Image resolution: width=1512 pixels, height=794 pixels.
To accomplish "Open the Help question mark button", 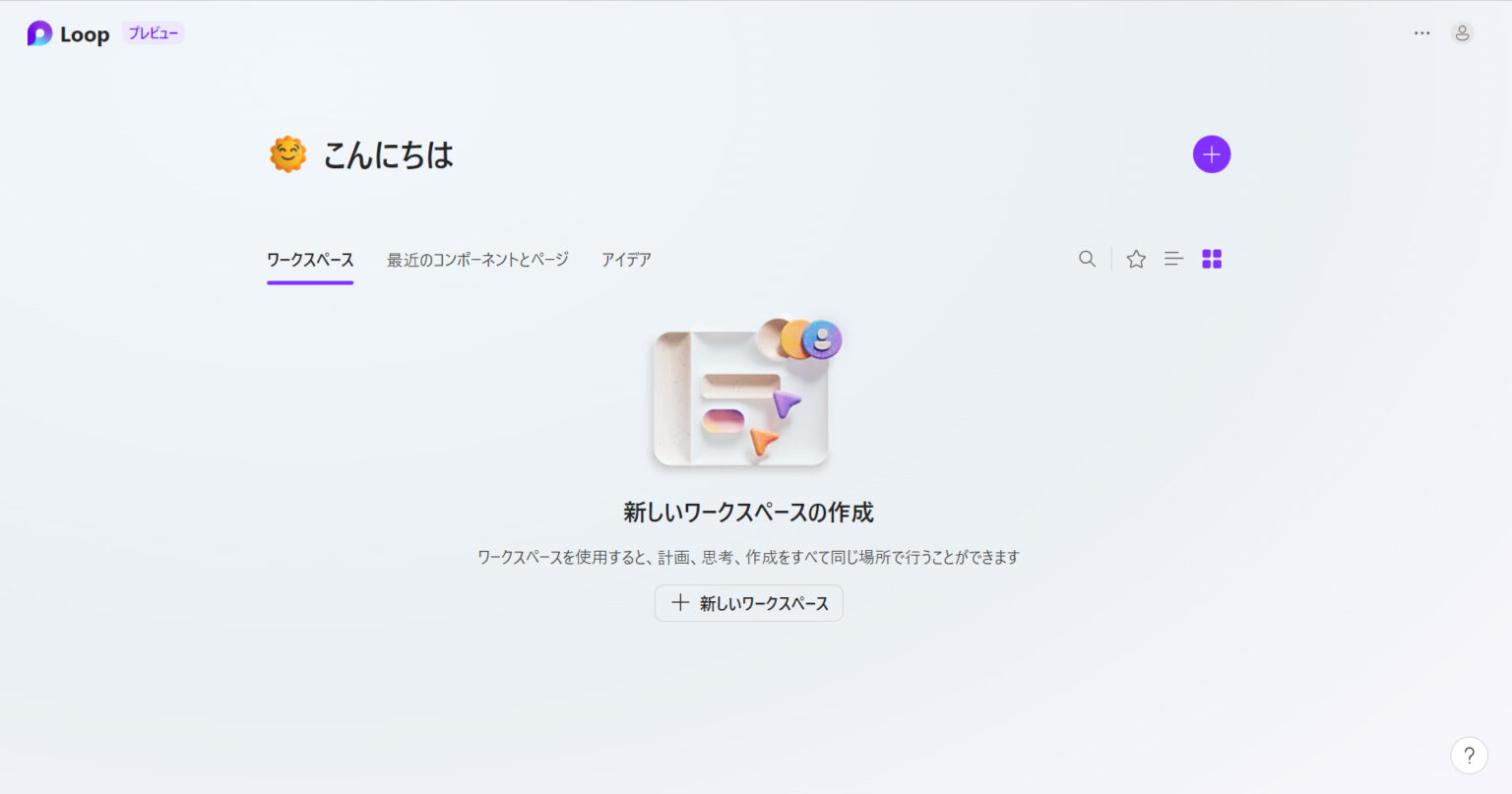I will [1470, 755].
